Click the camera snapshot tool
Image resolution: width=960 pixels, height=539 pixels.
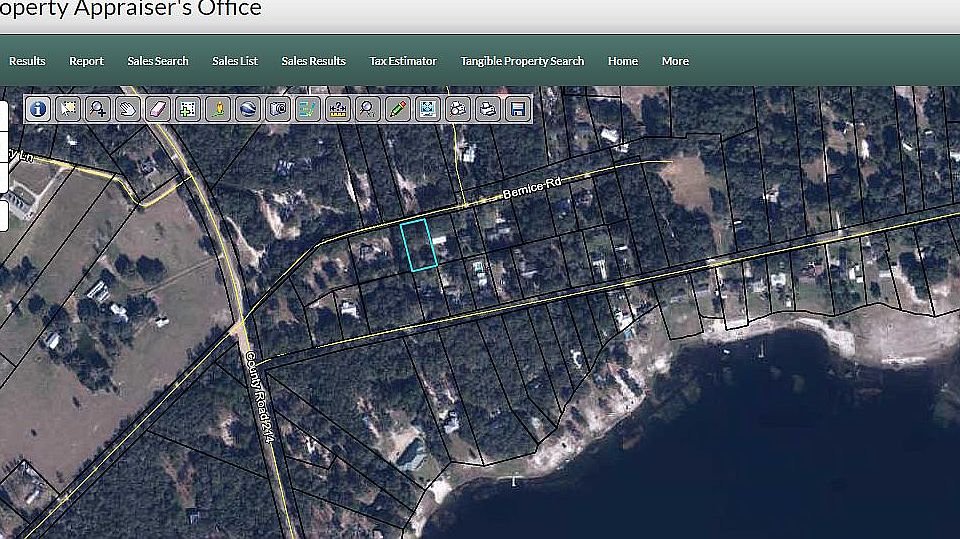(x=278, y=109)
